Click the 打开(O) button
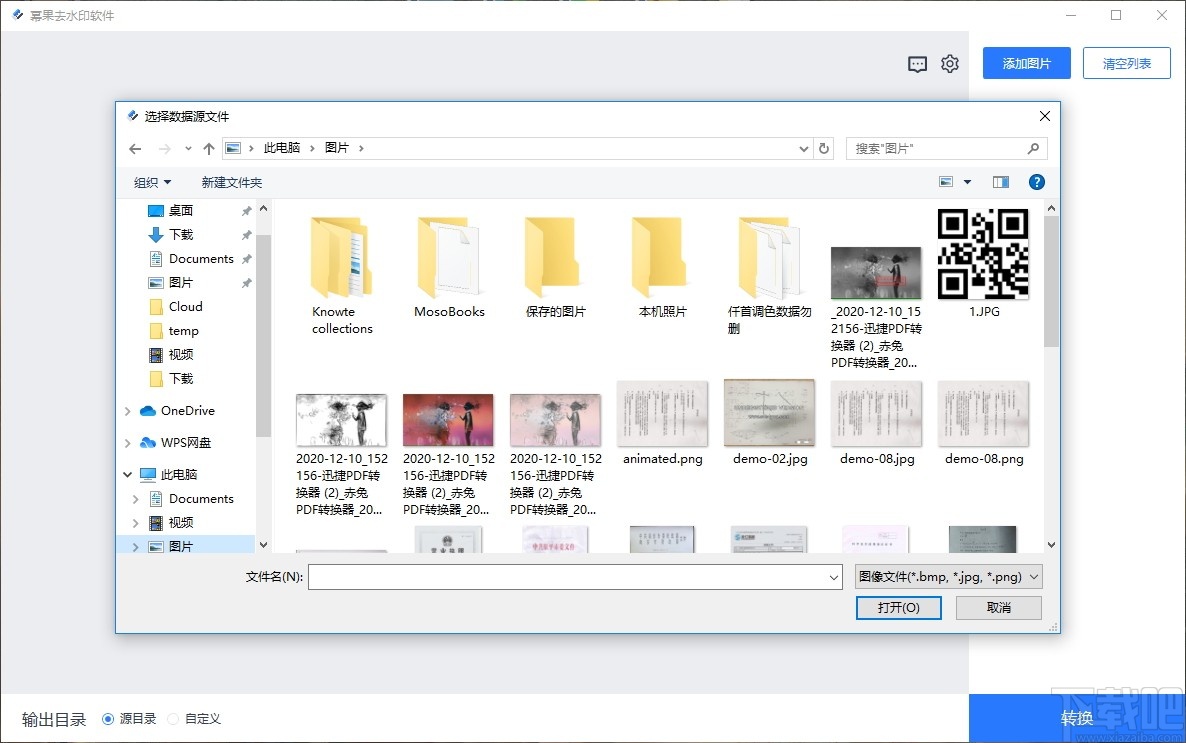This screenshot has height=743, width=1186. pos(899,608)
